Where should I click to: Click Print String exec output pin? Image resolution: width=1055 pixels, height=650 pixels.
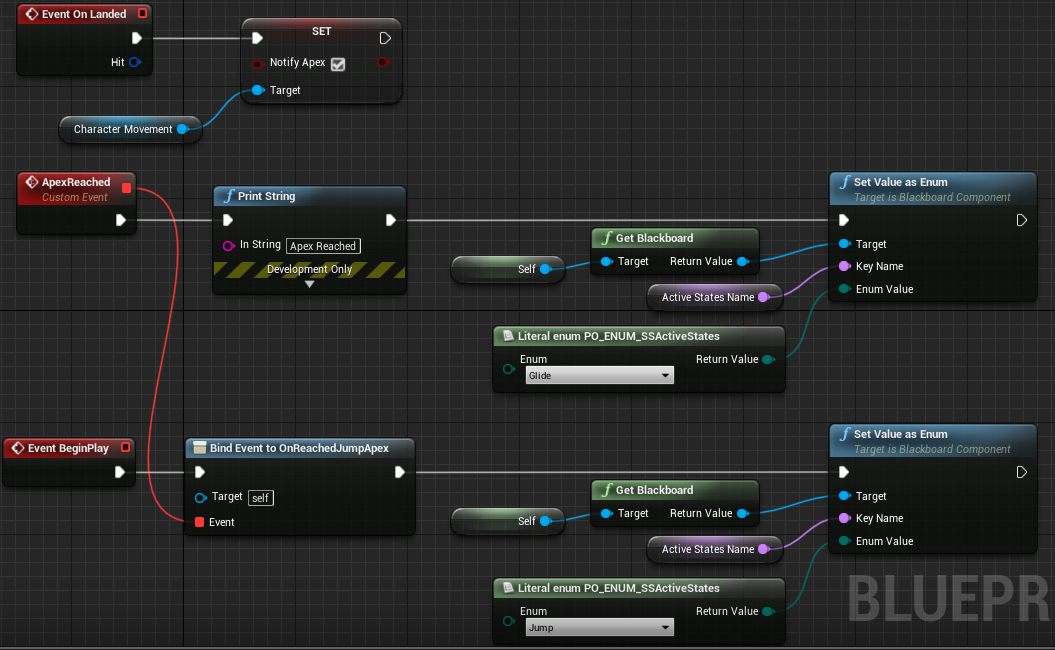pyautogui.click(x=390, y=219)
